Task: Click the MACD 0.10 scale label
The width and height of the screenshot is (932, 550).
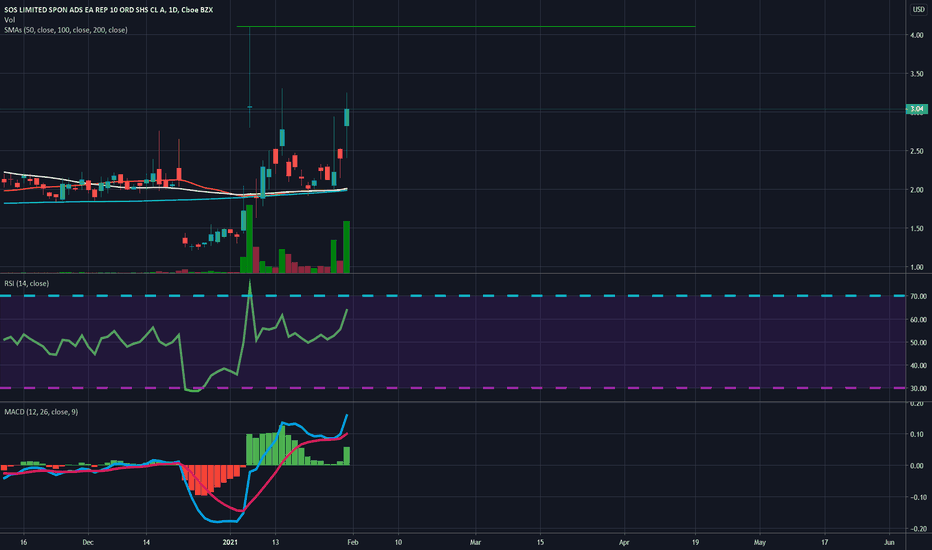Action: (917, 434)
